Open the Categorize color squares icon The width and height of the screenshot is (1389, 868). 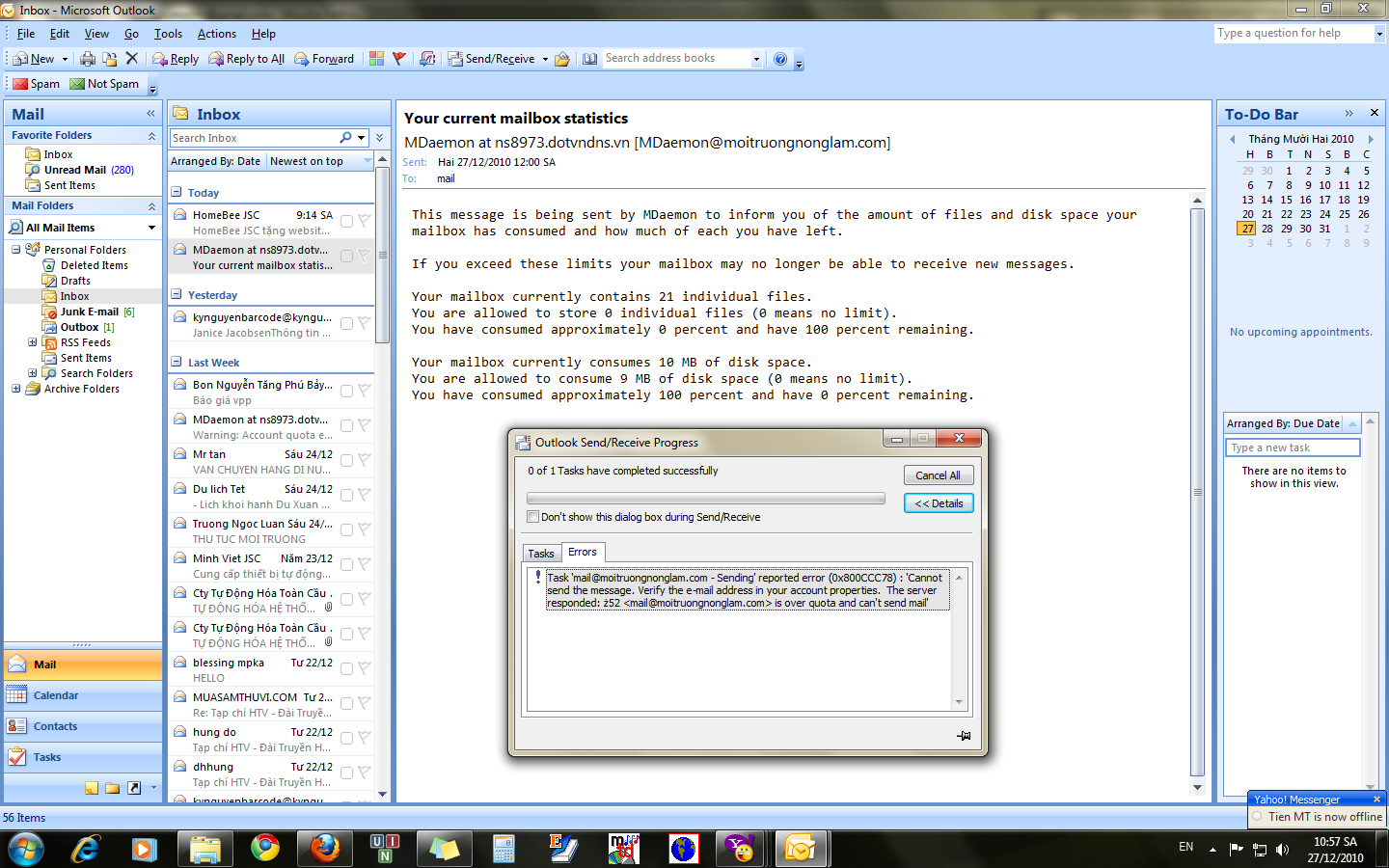point(377,59)
